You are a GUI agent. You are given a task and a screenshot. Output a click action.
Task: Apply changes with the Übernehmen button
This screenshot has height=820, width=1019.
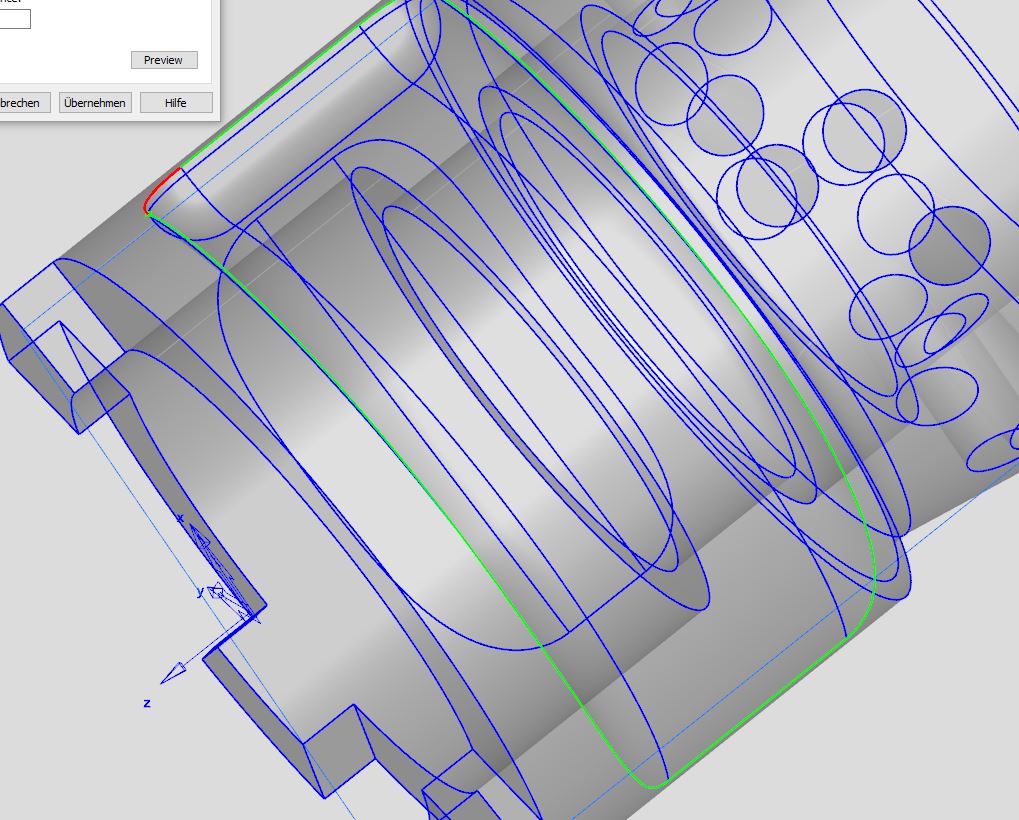[95, 102]
